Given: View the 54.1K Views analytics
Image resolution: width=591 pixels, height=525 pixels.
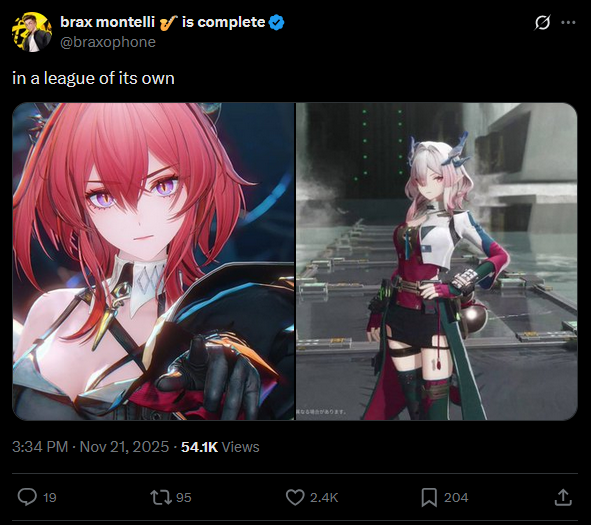Looking at the screenshot, I should [x=220, y=447].
